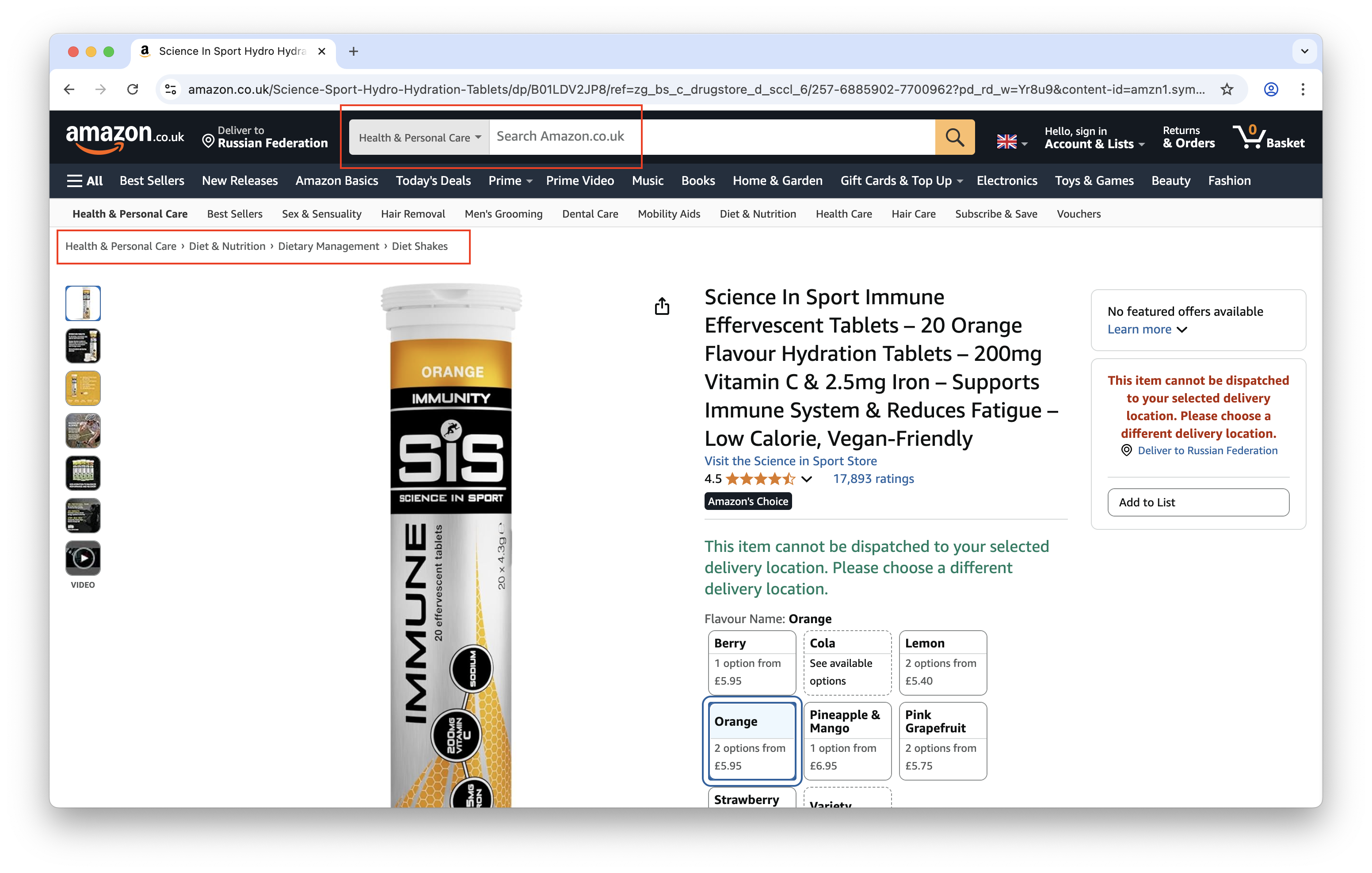Open the All hamburger menu

[x=84, y=181]
